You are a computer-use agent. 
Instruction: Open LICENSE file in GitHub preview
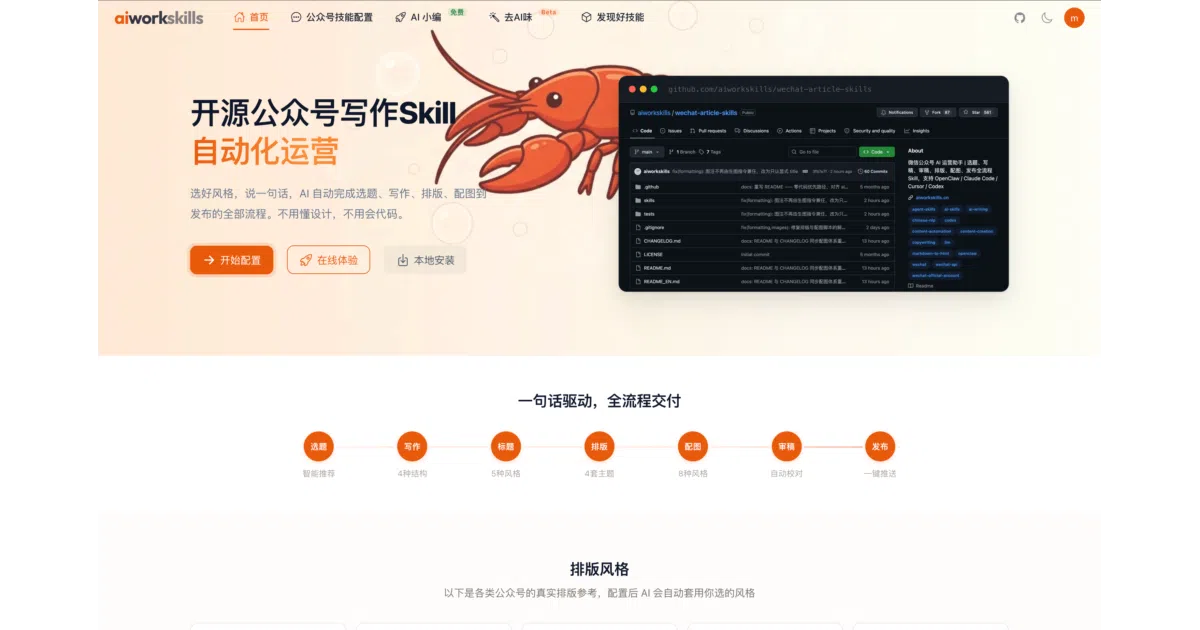pos(653,254)
